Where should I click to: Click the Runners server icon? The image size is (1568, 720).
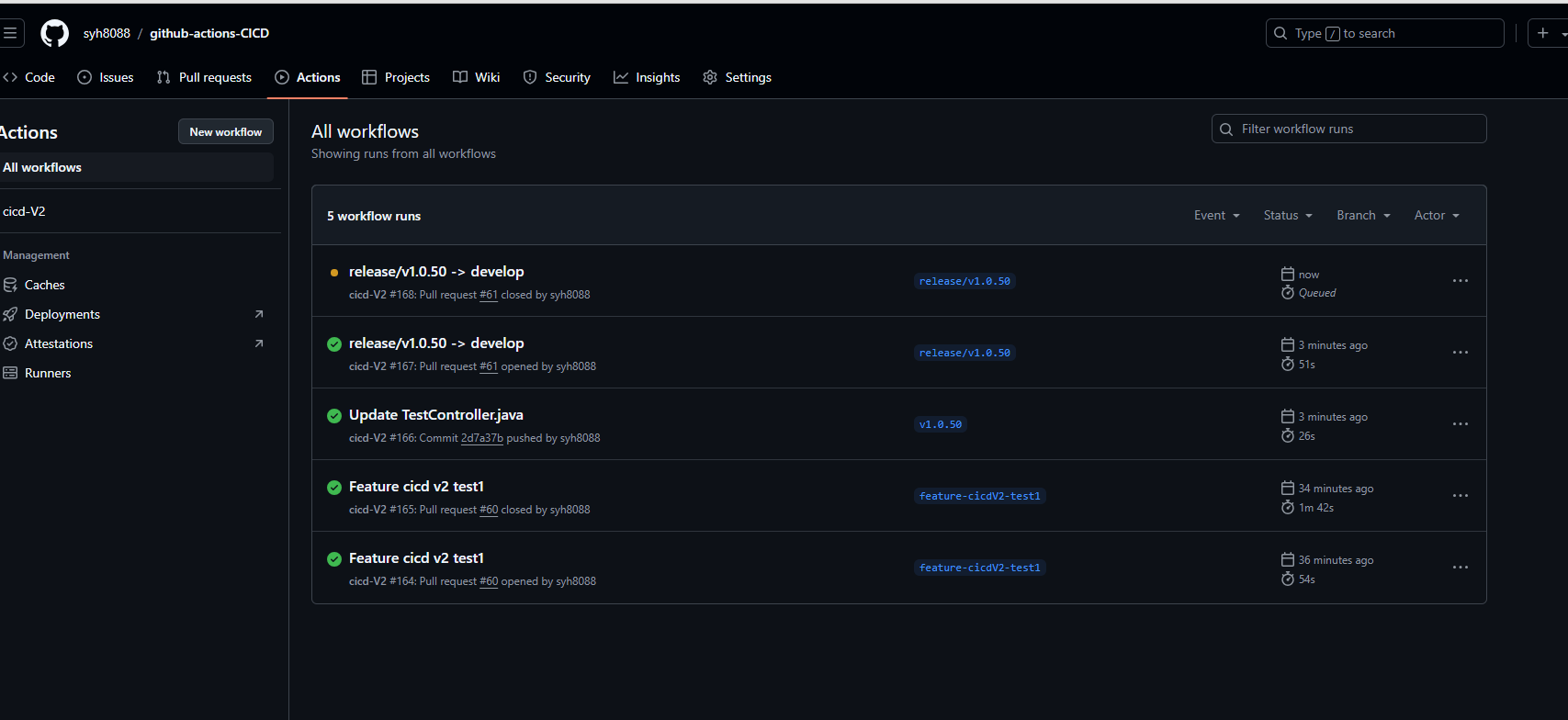(10, 373)
